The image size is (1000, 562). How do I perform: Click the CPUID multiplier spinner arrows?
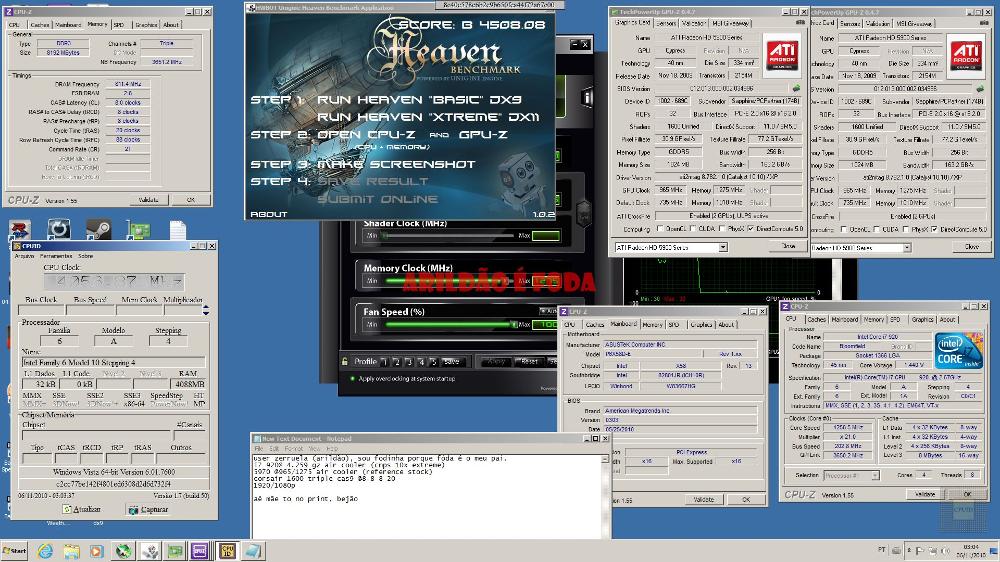(205, 310)
